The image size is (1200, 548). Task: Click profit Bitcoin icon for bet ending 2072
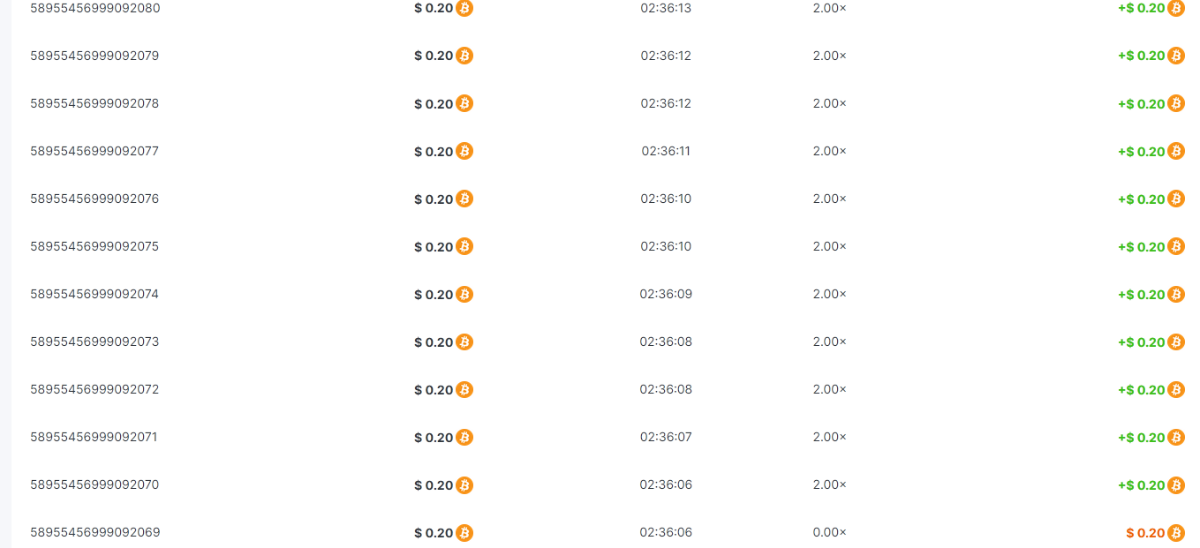[1176, 390]
